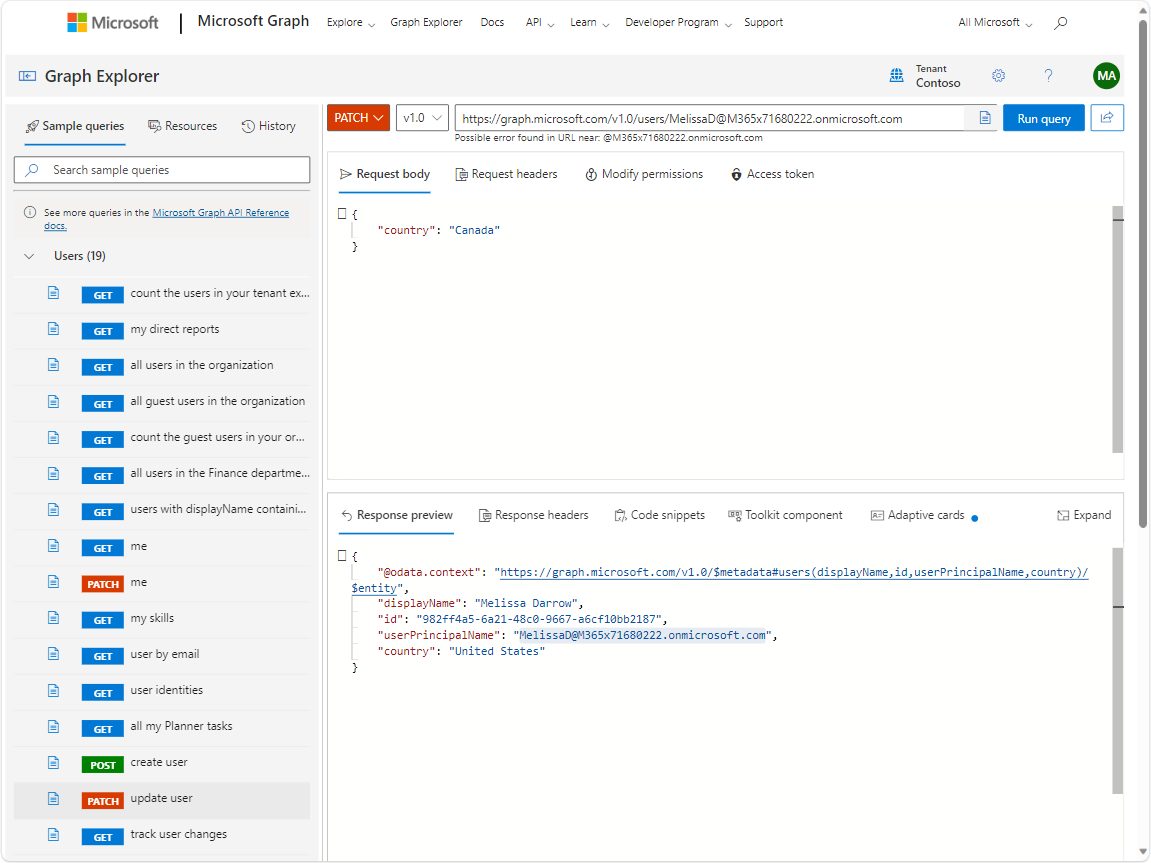This screenshot has height=863, width=1151.
Task: Go to Graph Explorer in top navigation
Action: click(x=426, y=23)
